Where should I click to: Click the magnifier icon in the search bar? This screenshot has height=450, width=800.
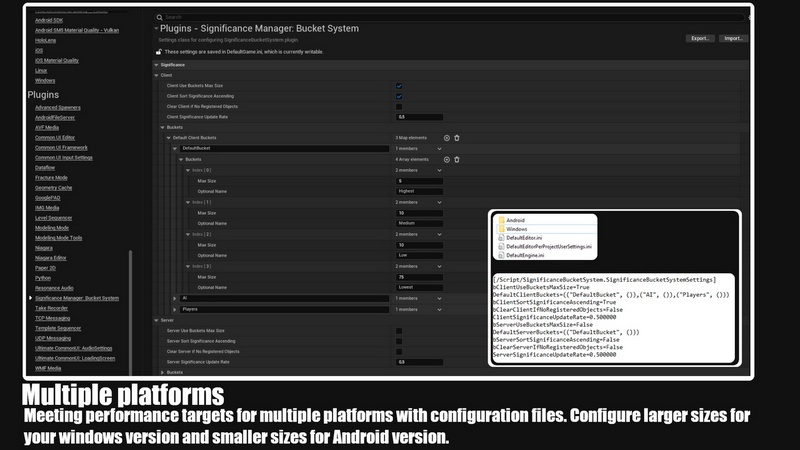tap(160, 18)
